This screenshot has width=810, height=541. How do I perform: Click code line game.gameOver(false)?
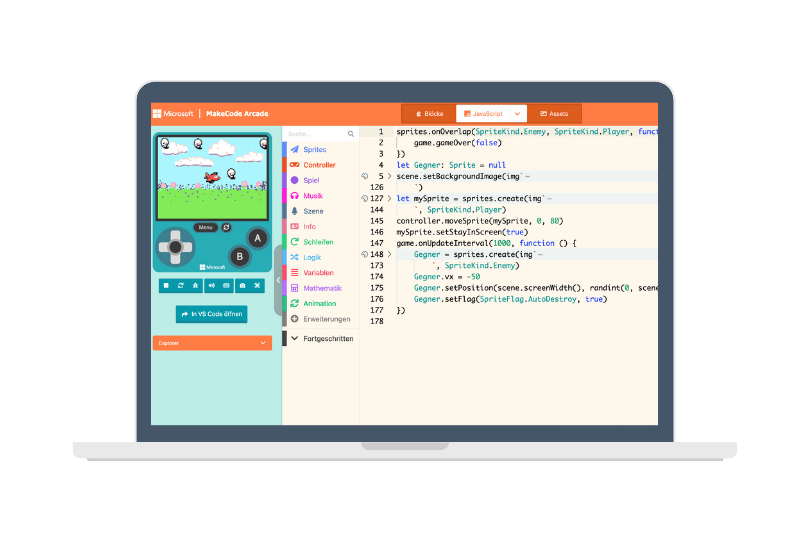(x=458, y=143)
